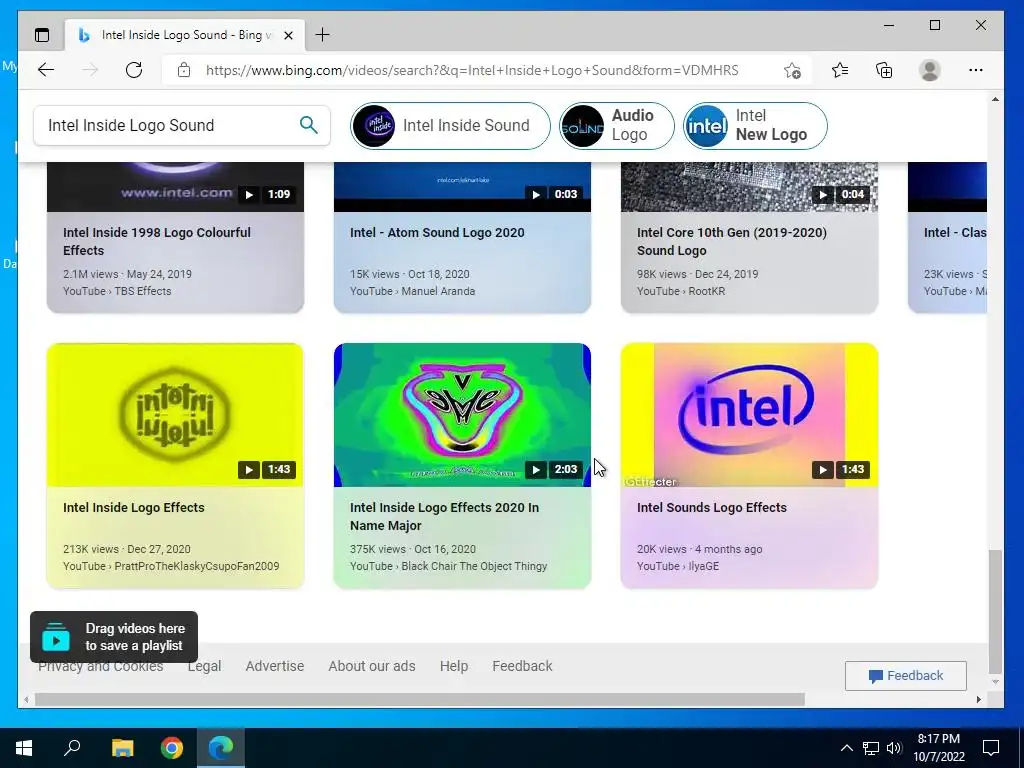Click the search magnifier in Bing box
Image resolution: width=1024 pixels, height=768 pixels.
point(309,125)
